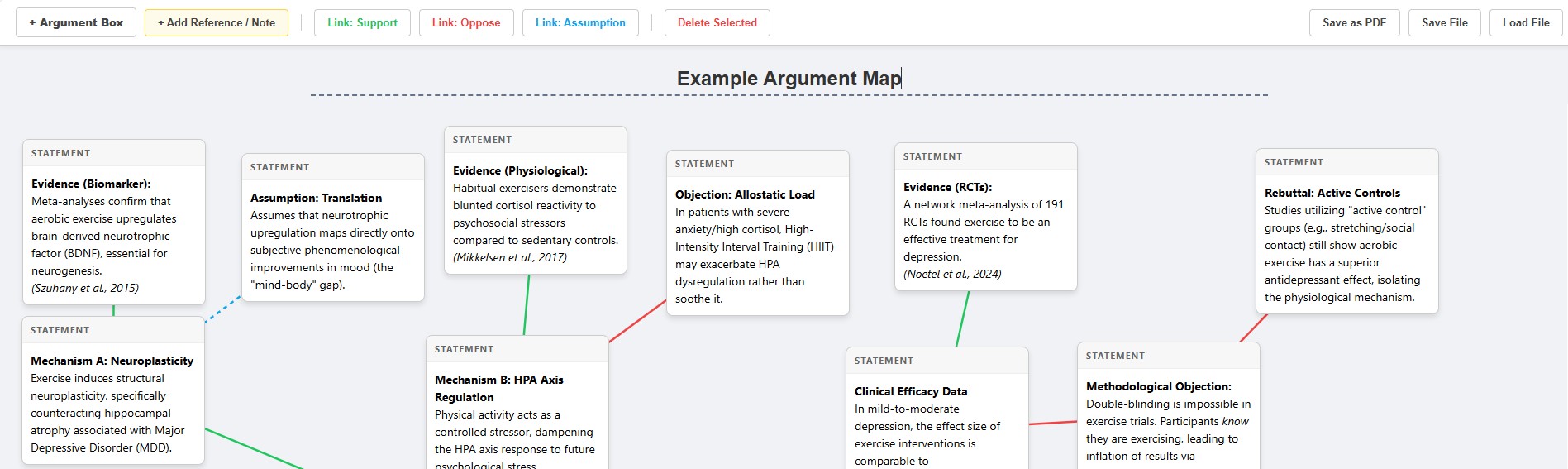
Task: Select the Objection: Allostatic Load box
Action: coord(757,246)
